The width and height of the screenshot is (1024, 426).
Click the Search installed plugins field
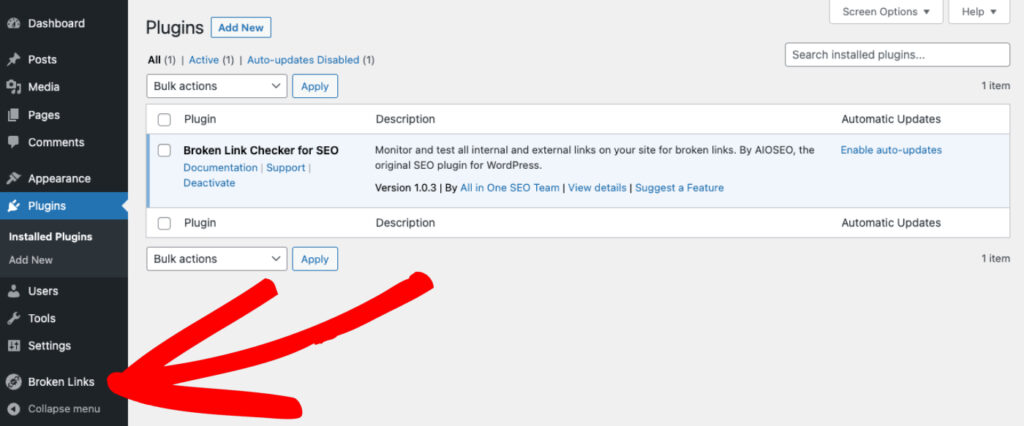(897, 55)
